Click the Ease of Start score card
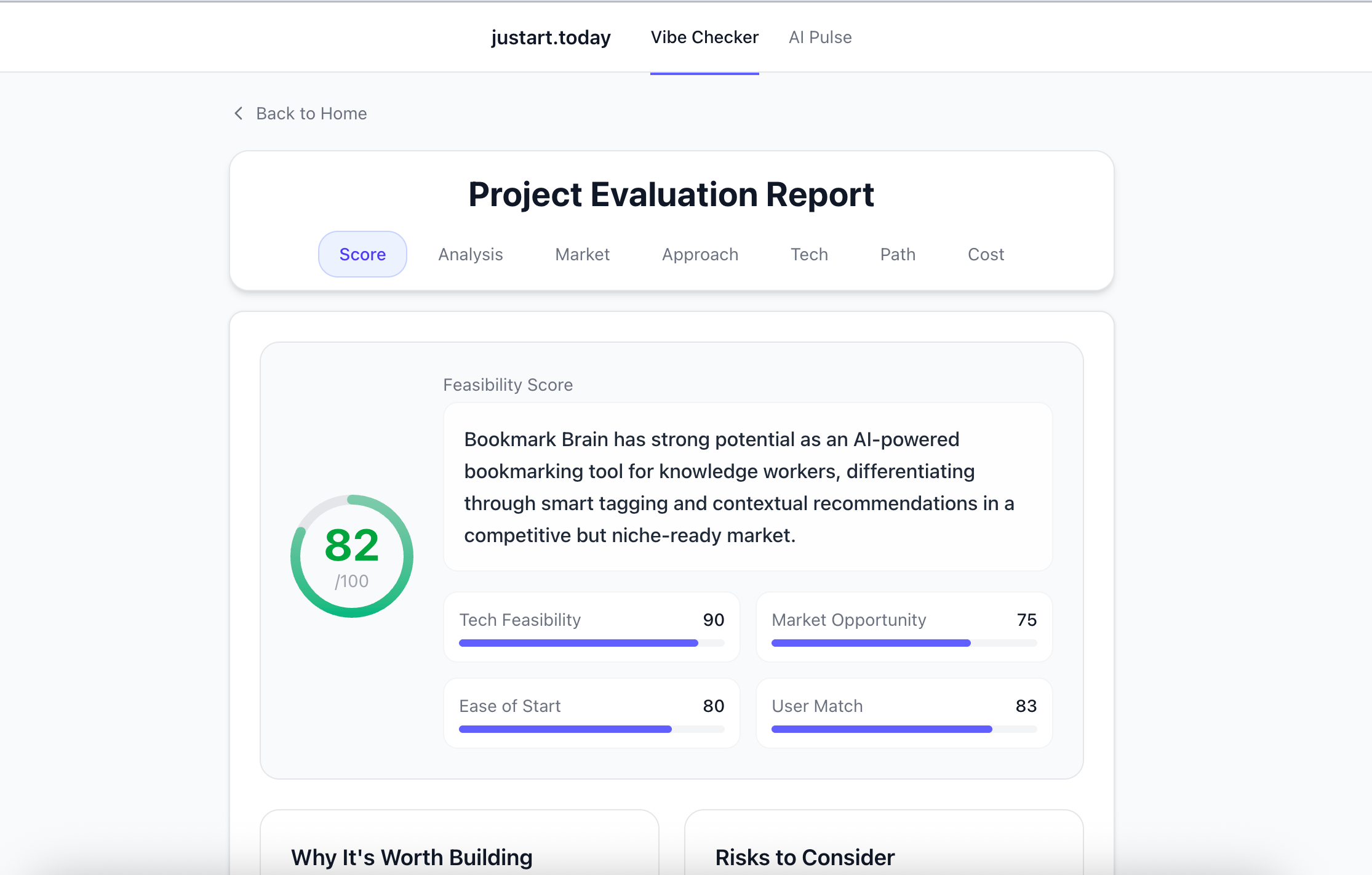Image resolution: width=1372 pixels, height=875 pixels. [591, 713]
